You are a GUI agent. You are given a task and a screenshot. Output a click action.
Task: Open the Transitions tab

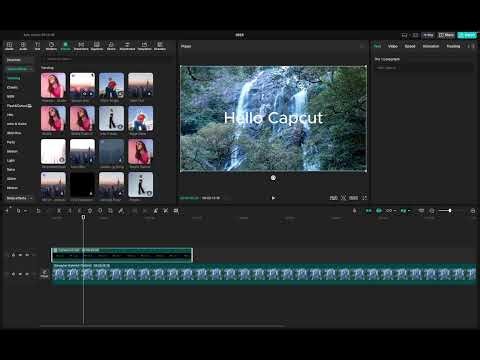(x=81, y=46)
